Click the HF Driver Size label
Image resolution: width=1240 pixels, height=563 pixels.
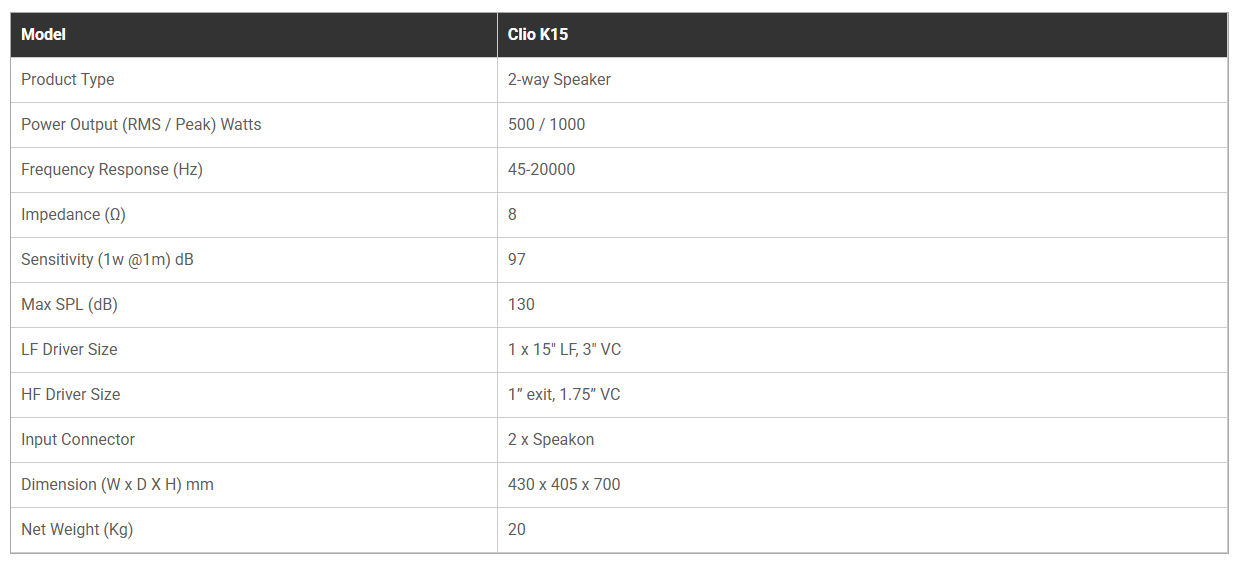pos(70,395)
